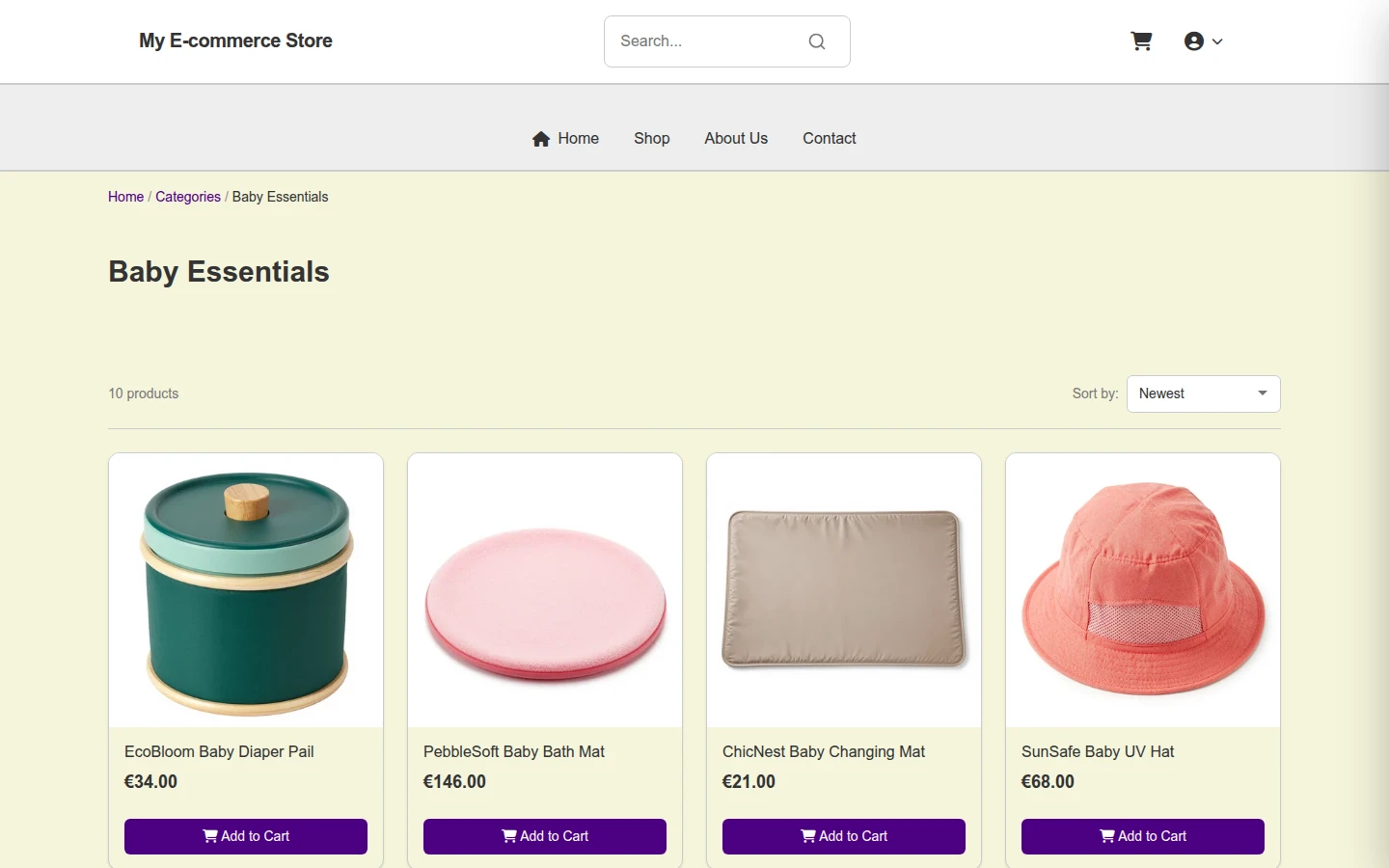Add SunSafe Baby UV Hat to cart
1389x868 pixels.
pyautogui.click(x=1143, y=836)
